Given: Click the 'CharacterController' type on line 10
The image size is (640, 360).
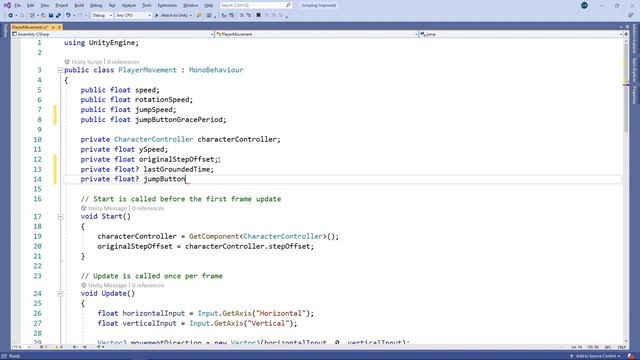Looking at the screenshot, I should point(153,140).
